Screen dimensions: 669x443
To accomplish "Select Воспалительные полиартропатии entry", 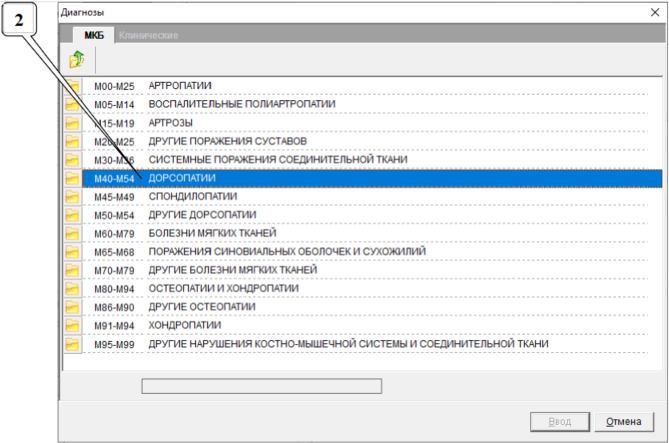I will [x=242, y=104].
